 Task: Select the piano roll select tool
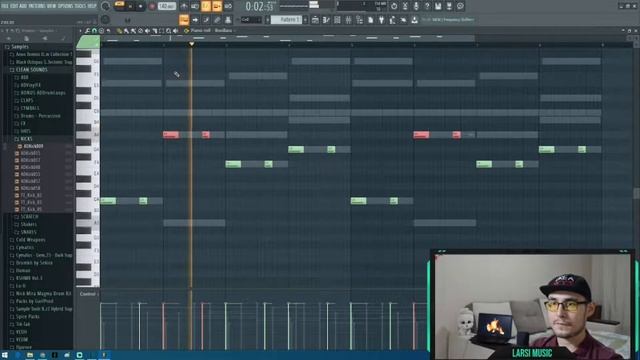161,31
